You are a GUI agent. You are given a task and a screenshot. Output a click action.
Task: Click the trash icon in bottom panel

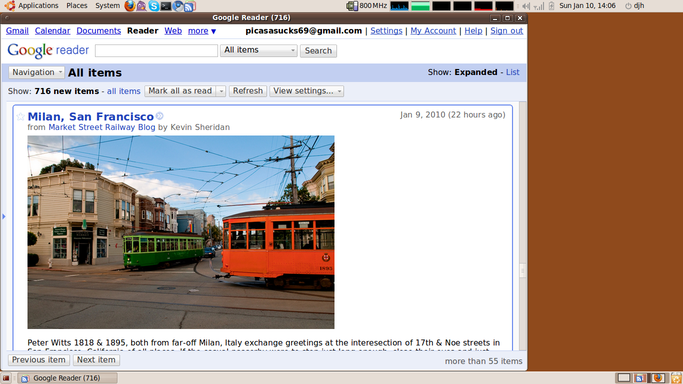point(676,378)
